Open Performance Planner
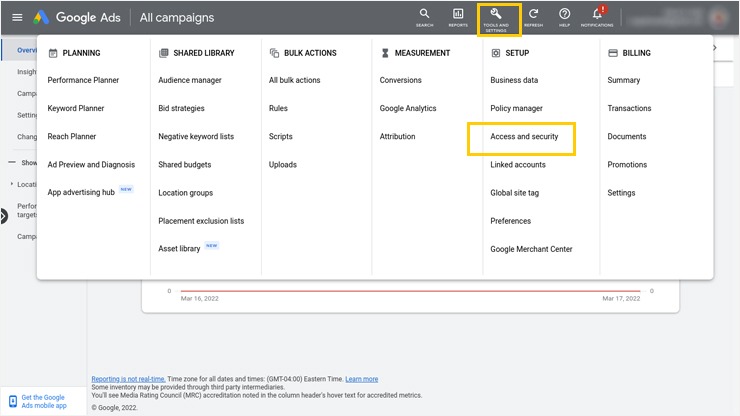This screenshot has width=740, height=416. coord(83,80)
